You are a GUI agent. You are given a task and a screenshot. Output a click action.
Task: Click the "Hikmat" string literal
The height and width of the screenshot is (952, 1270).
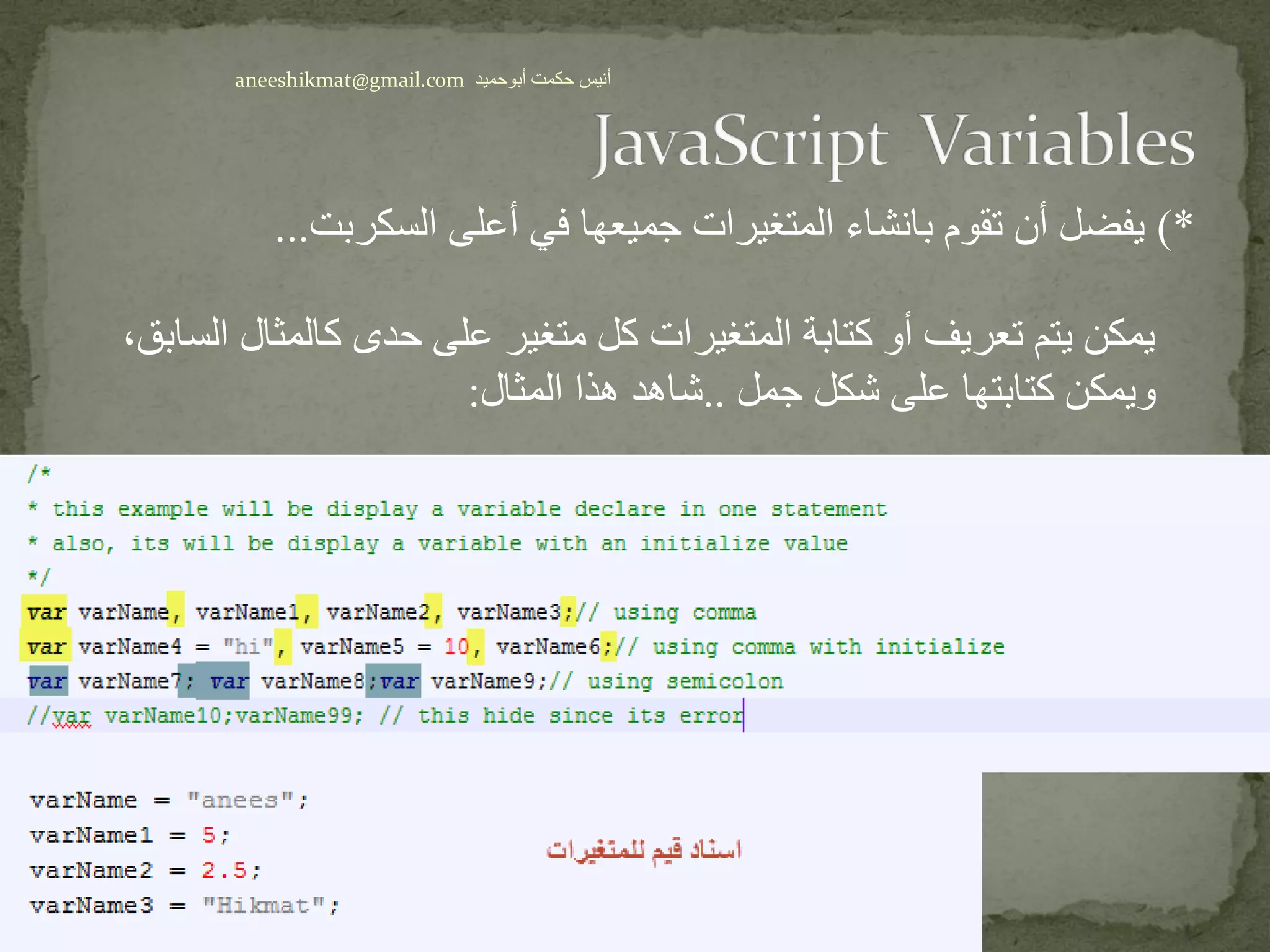pyautogui.click(x=264, y=906)
